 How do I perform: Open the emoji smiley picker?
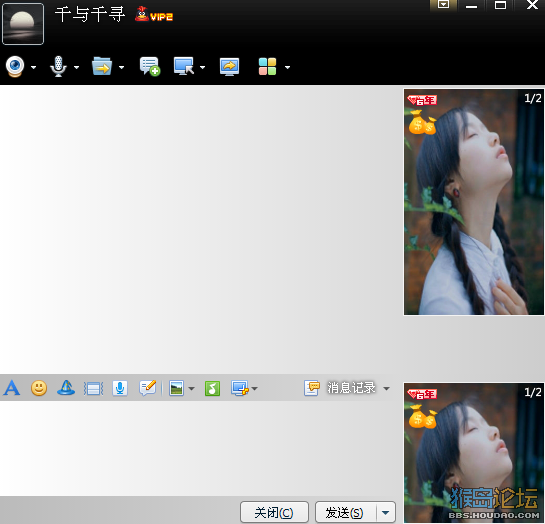pyautogui.click(x=39, y=388)
